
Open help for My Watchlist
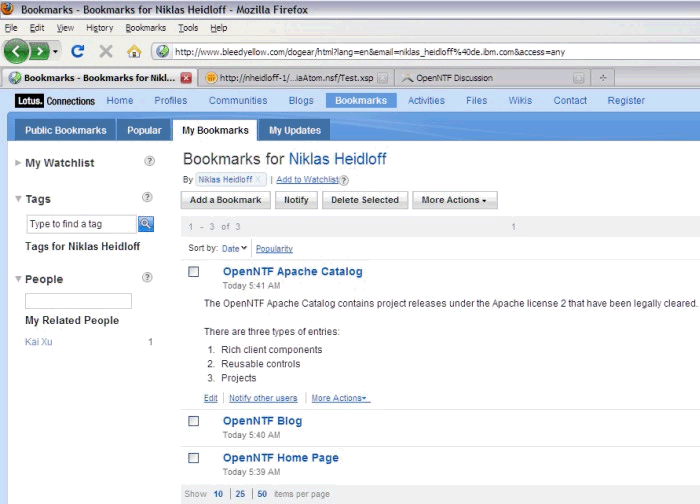pyautogui.click(x=150, y=161)
